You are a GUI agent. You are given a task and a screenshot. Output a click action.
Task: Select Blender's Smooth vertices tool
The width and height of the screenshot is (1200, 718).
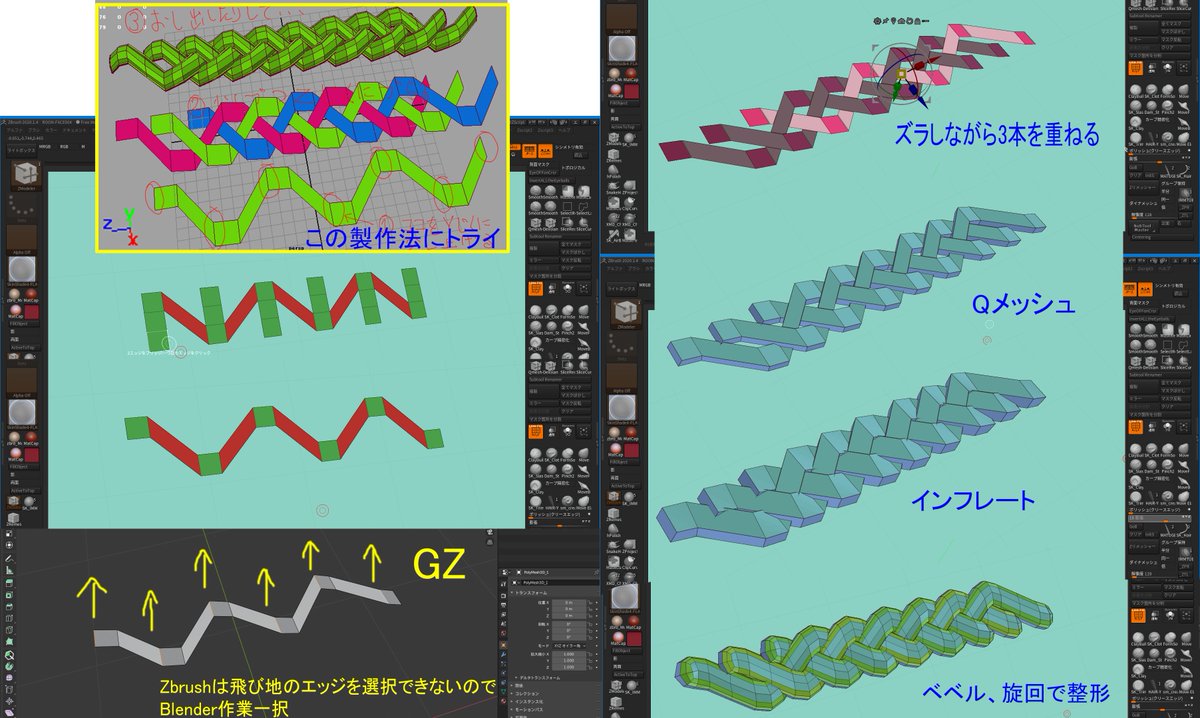9,677
